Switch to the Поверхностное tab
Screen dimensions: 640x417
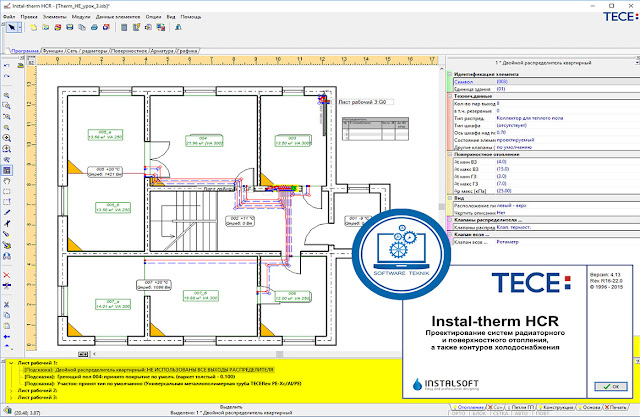pyautogui.click(x=129, y=51)
